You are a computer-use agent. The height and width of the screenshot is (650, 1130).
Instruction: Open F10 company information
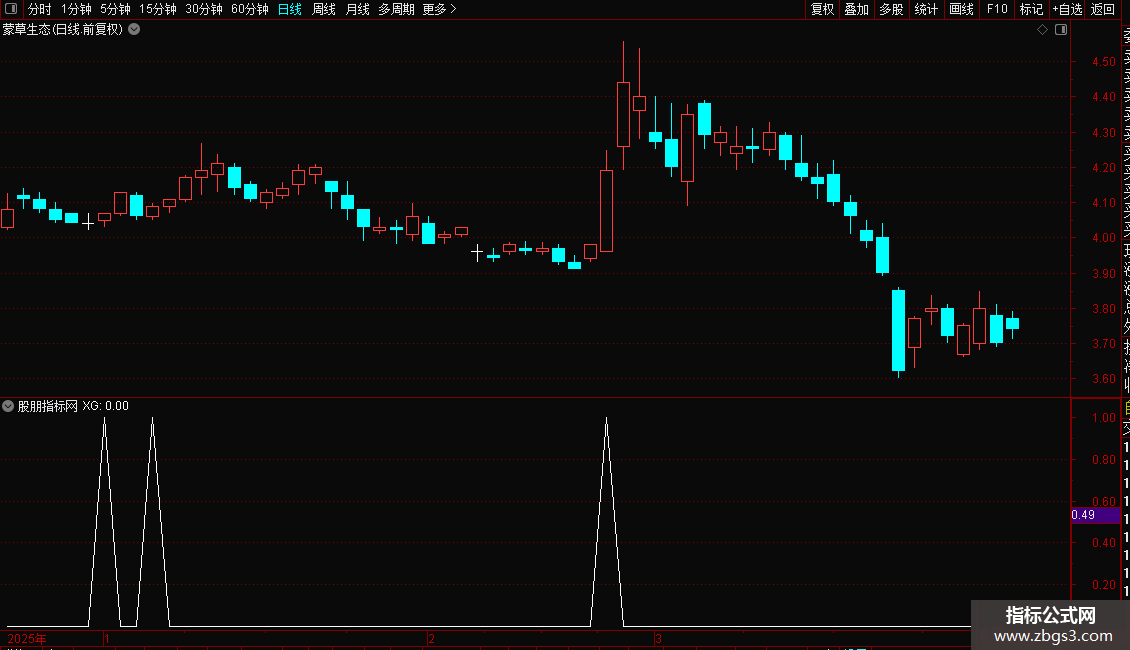997,9
